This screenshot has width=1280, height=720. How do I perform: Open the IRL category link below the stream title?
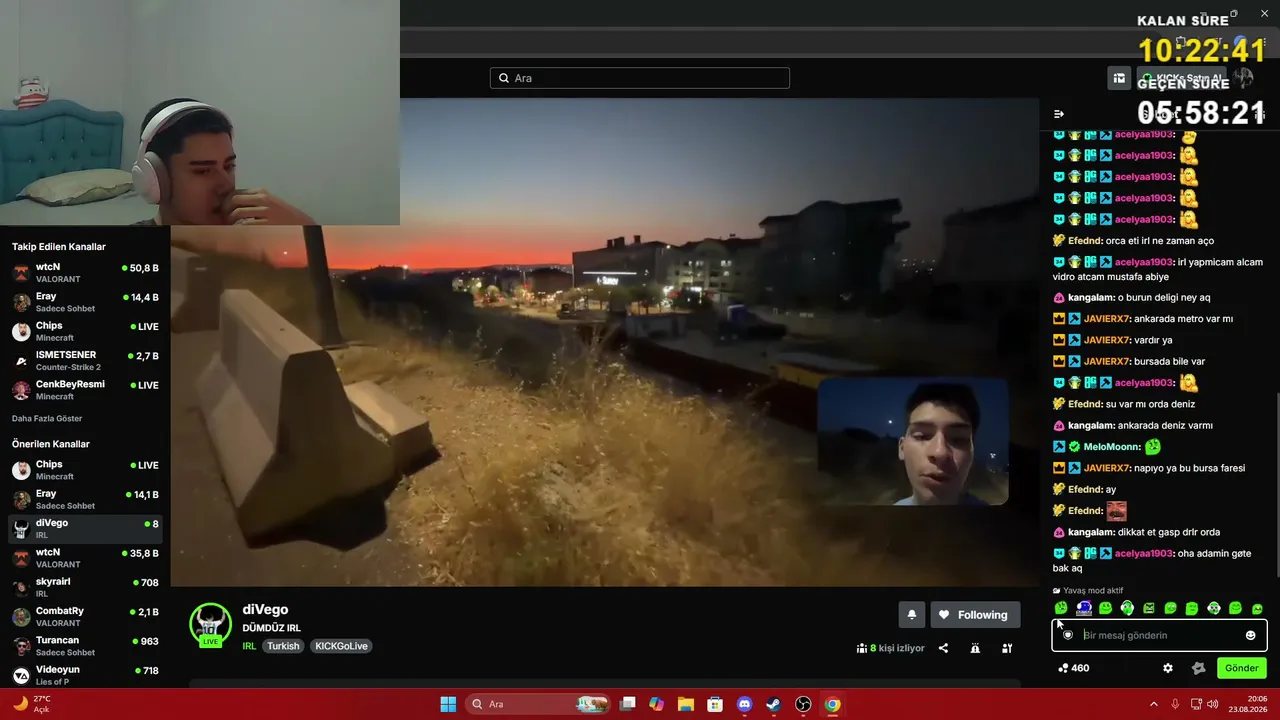[249, 646]
